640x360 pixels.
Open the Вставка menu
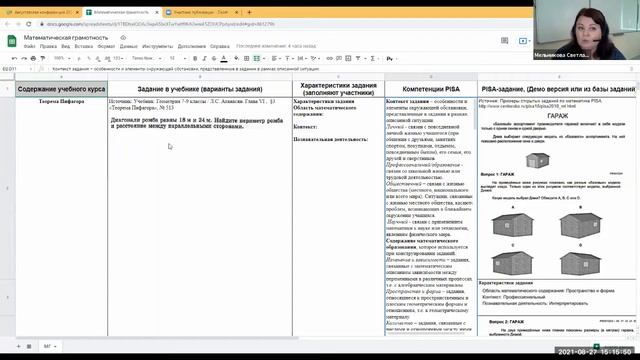[x=84, y=47]
